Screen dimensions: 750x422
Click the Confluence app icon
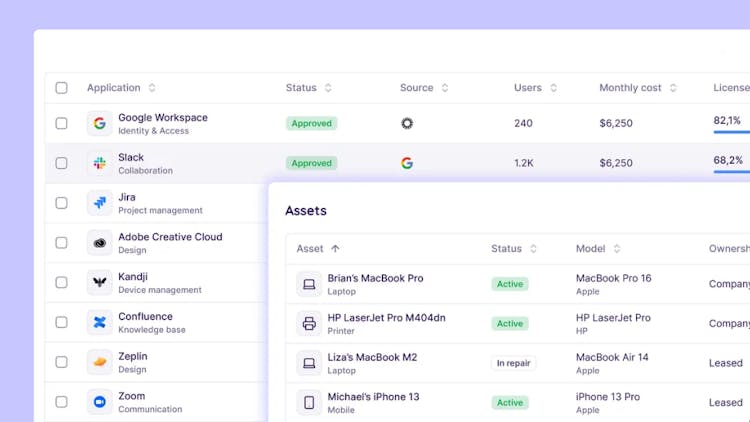tap(99, 322)
